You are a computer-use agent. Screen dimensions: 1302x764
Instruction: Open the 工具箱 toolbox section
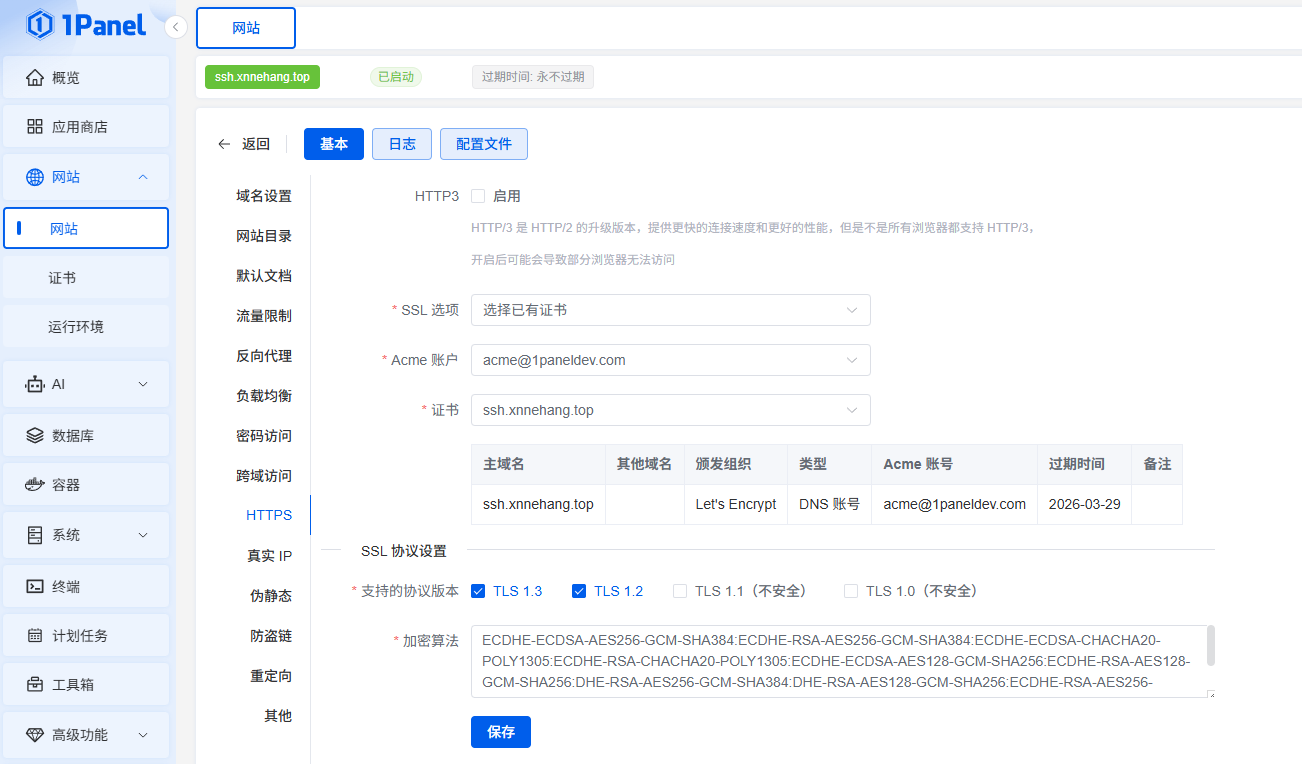pyautogui.click(x=86, y=684)
